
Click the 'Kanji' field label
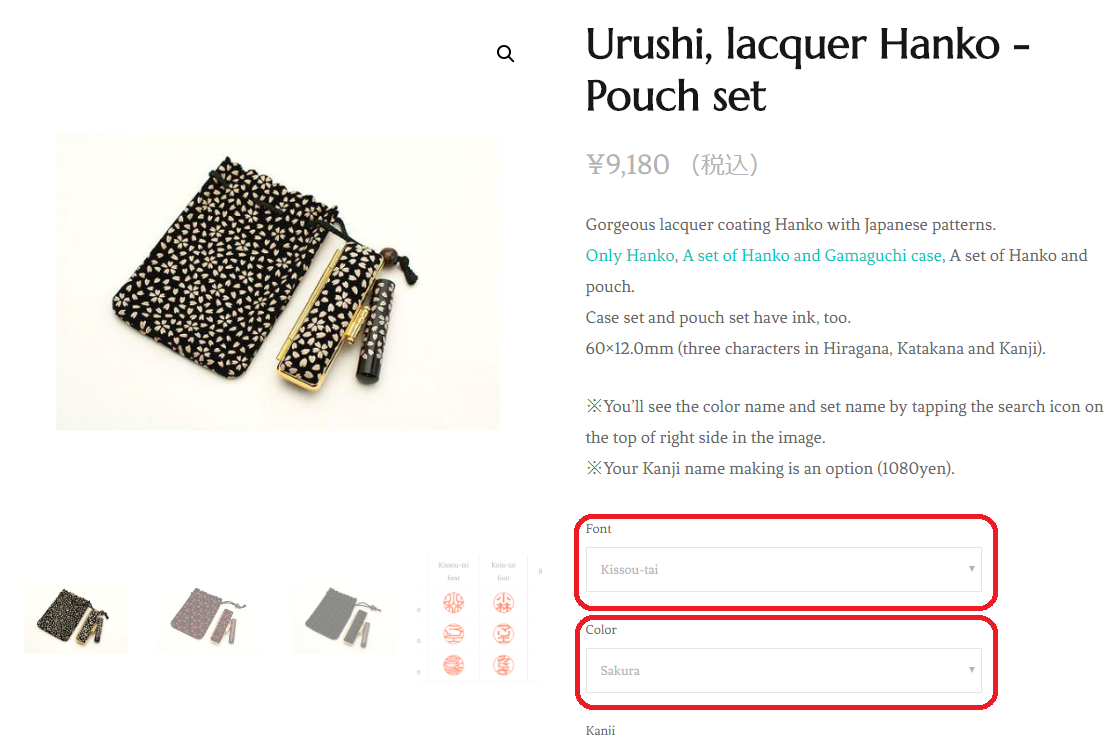600,730
